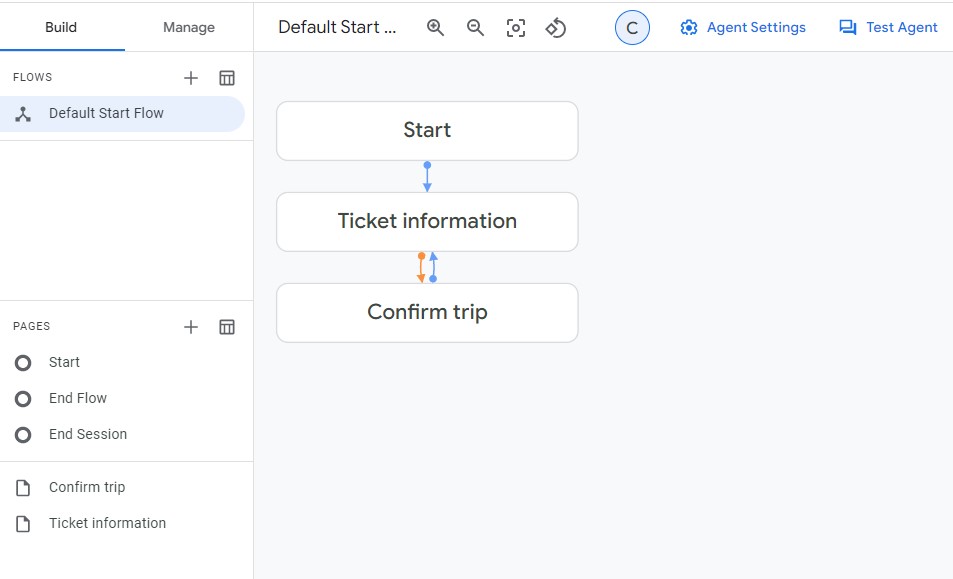
Task: Click the focus/fit graph icon
Action: click(x=516, y=27)
